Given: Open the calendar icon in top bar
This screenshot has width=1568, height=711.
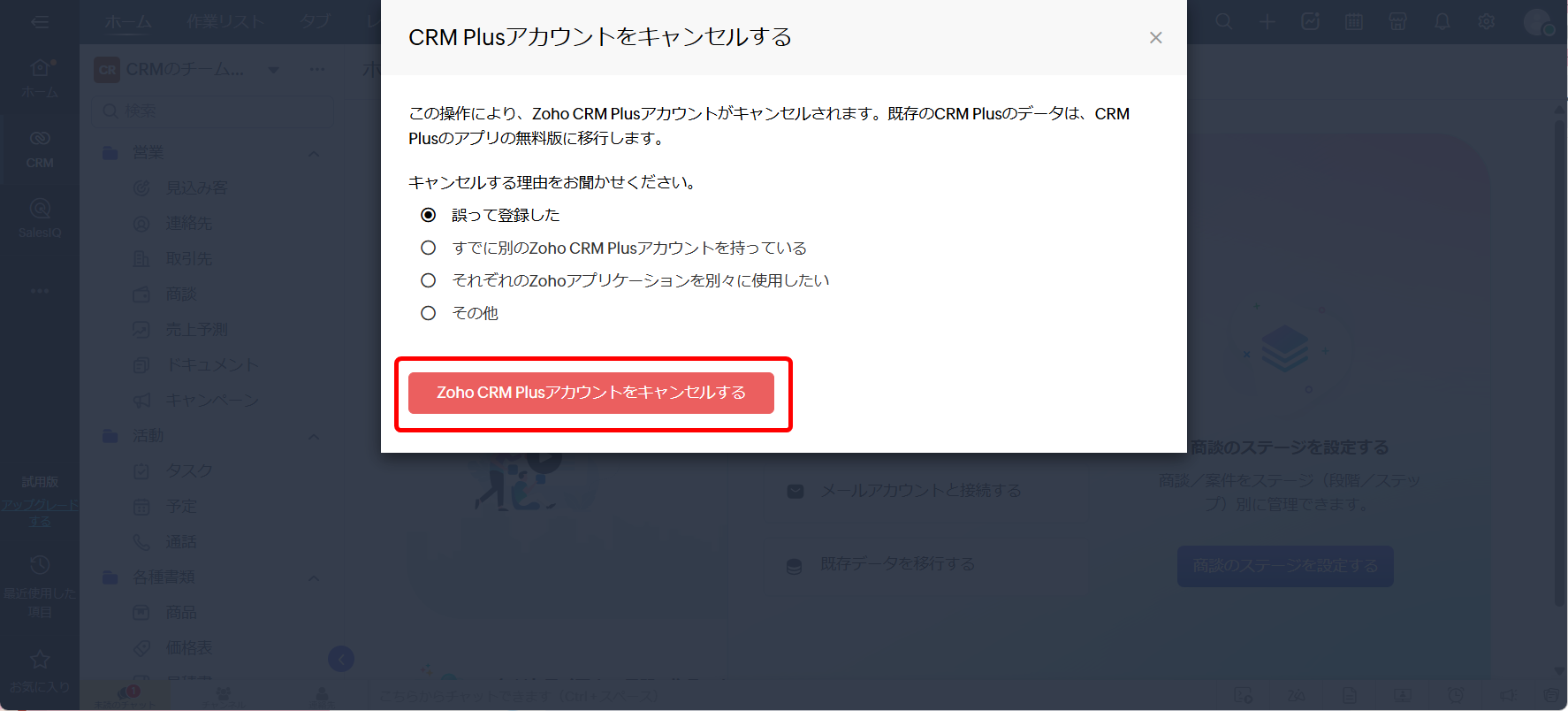Looking at the screenshot, I should point(1354,21).
